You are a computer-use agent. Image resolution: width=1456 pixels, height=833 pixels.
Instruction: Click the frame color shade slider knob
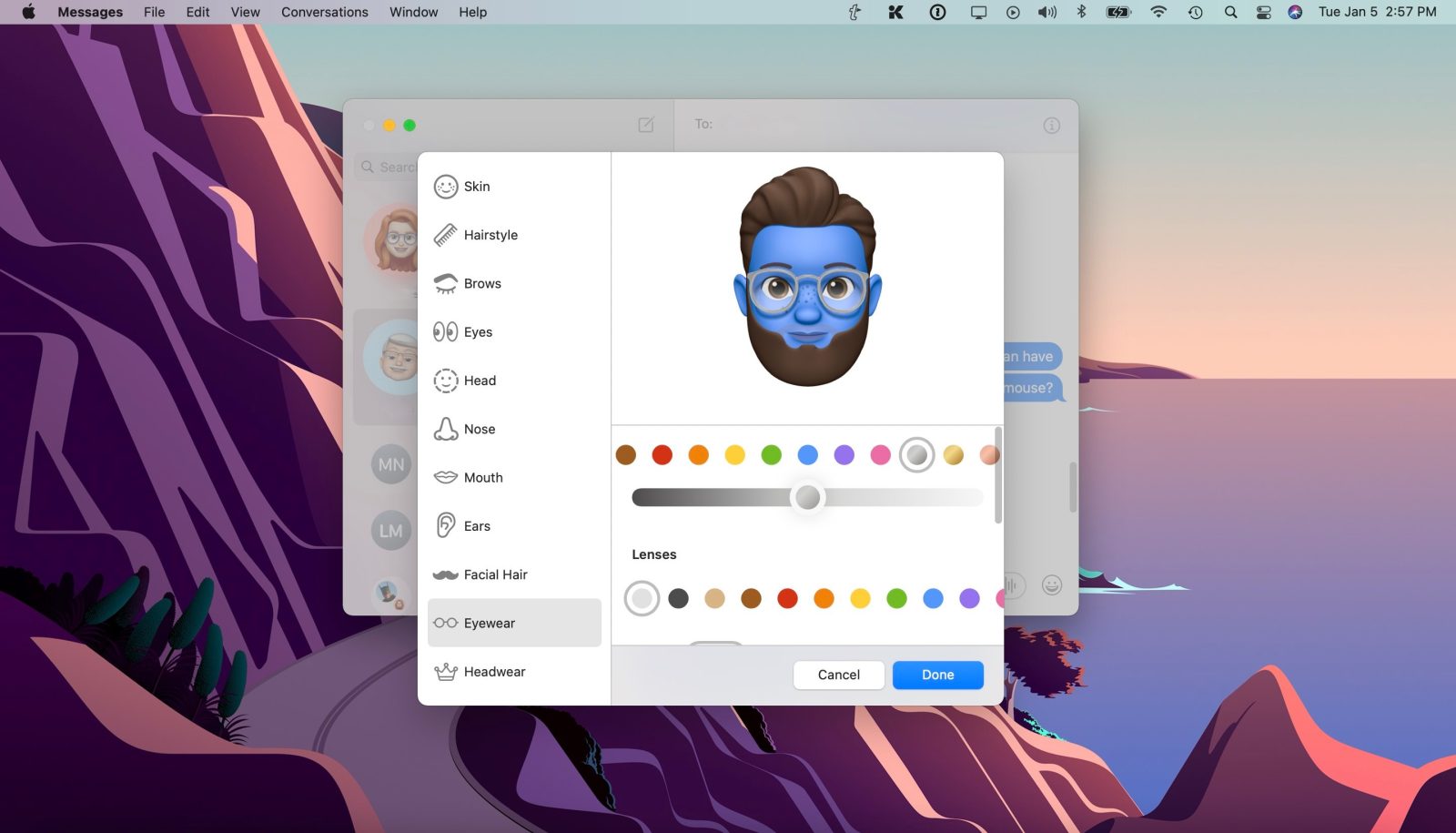[807, 497]
